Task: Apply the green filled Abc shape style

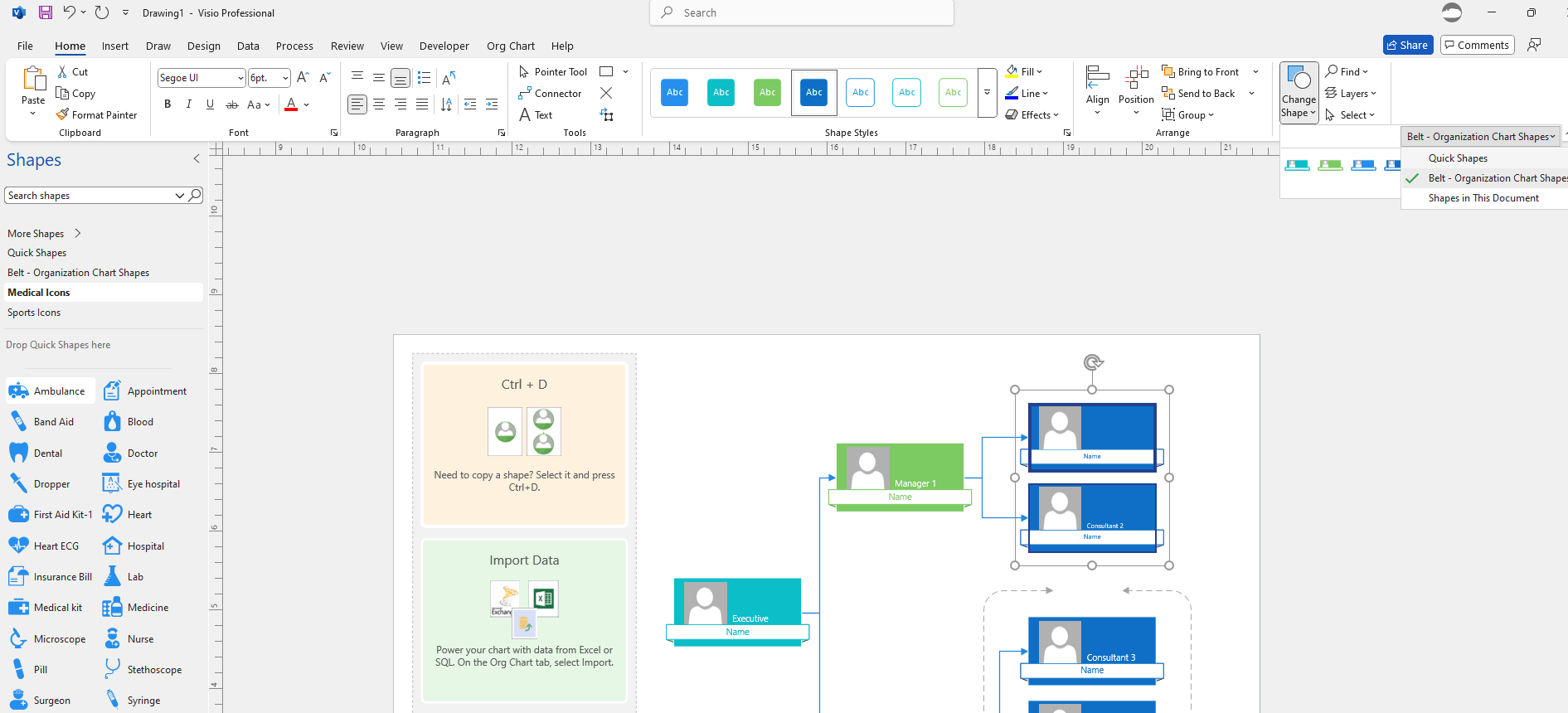Action: tap(768, 92)
